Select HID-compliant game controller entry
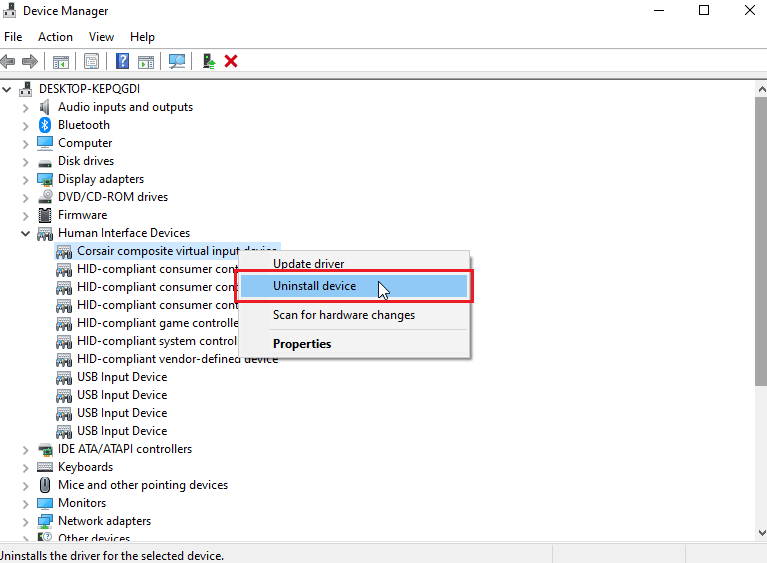The width and height of the screenshot is (767, 563). click(158, 323)
